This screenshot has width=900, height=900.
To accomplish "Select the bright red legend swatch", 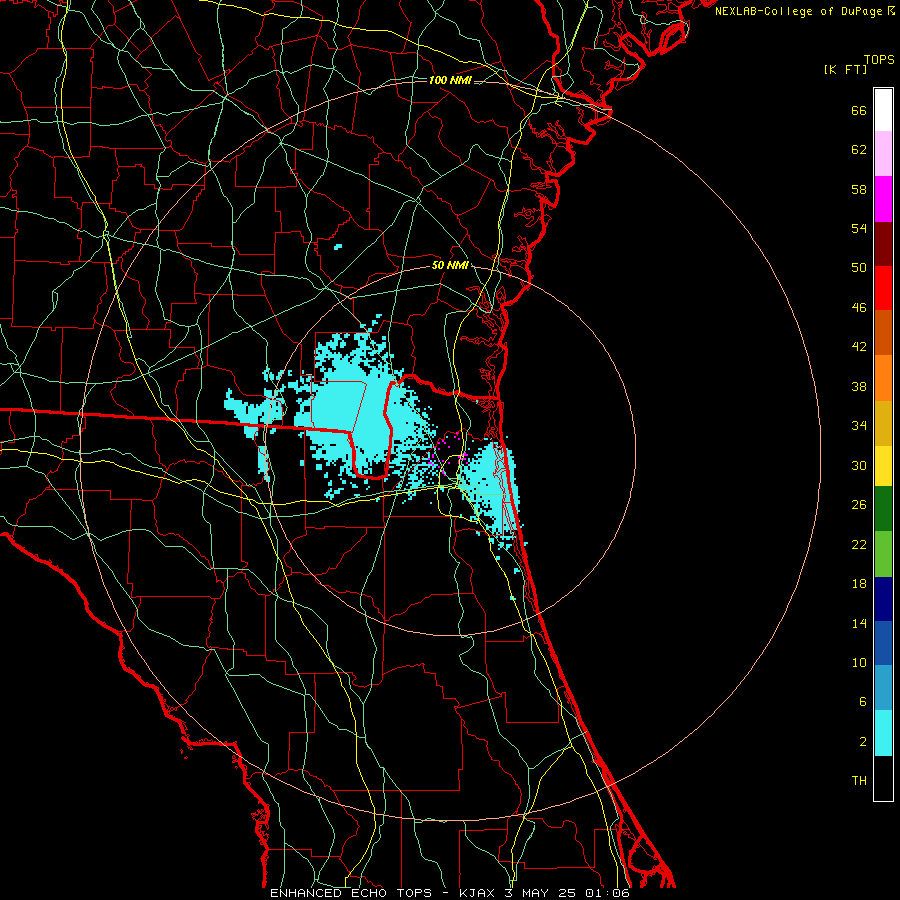I will [x=883, y=288].
